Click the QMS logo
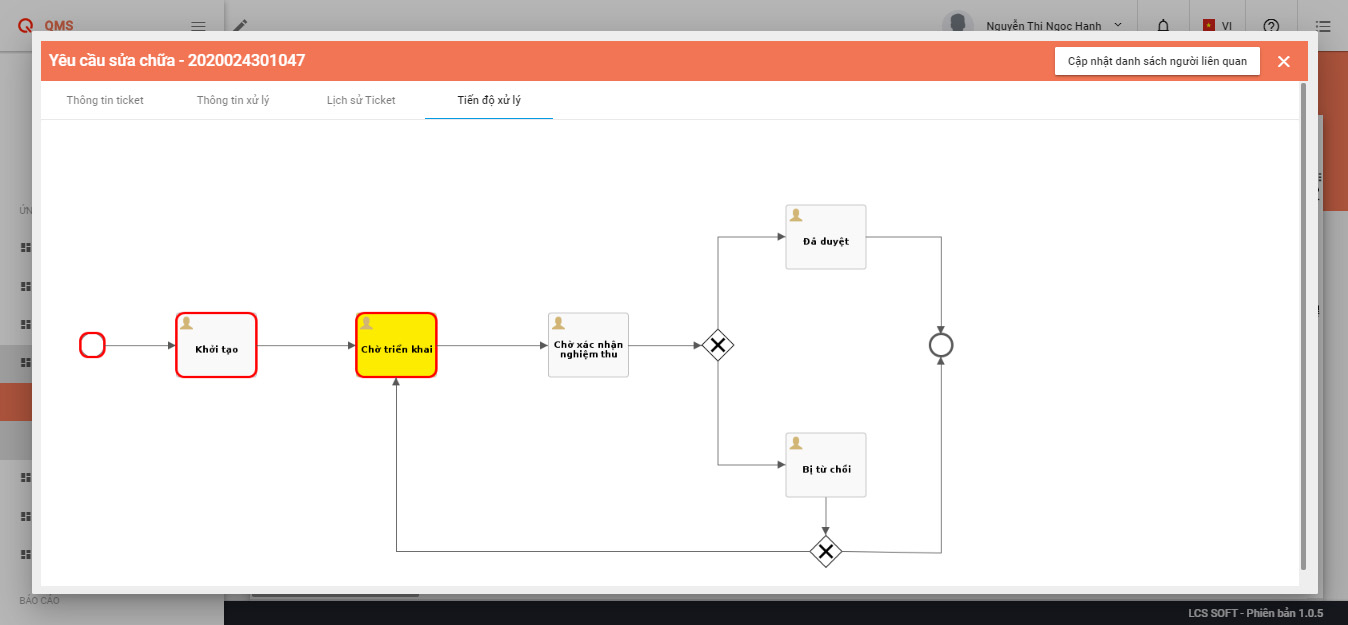This screenshot has width=1348, height=625. pyautogui.click(x=46, y=26)
